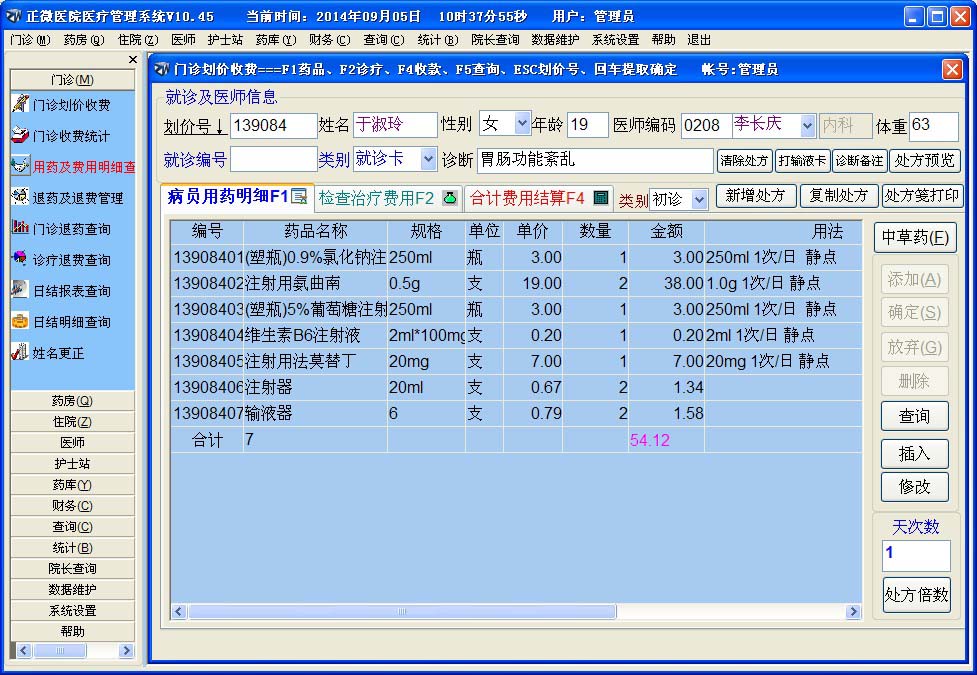The image size is (977, 675).
Task: Open 姓名更正 sidebar icon
Action: click(20, 353)
